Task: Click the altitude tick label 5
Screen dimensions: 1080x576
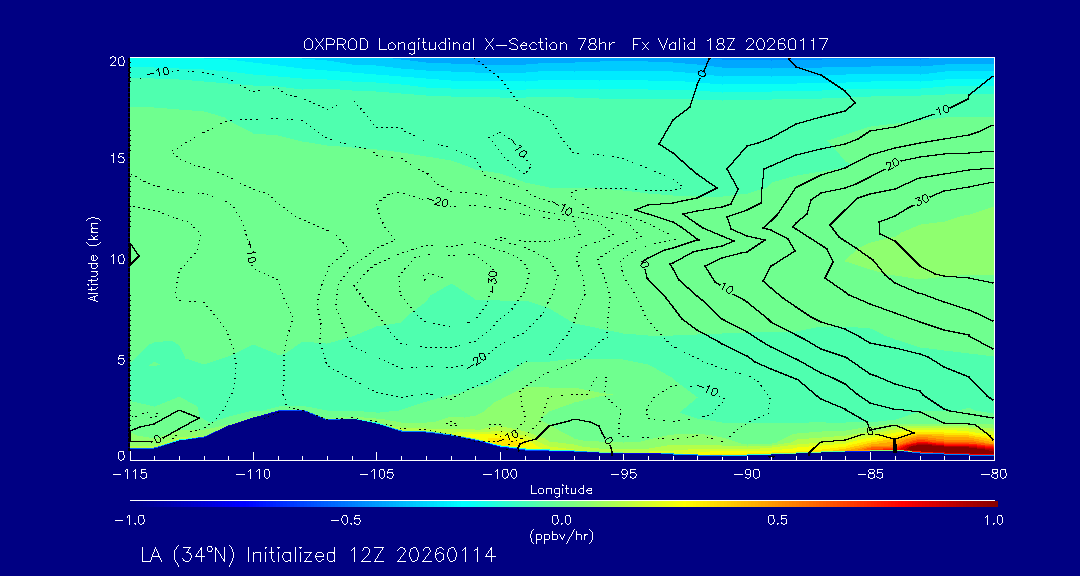Action: pyautogui.click(x=121, y=360)
